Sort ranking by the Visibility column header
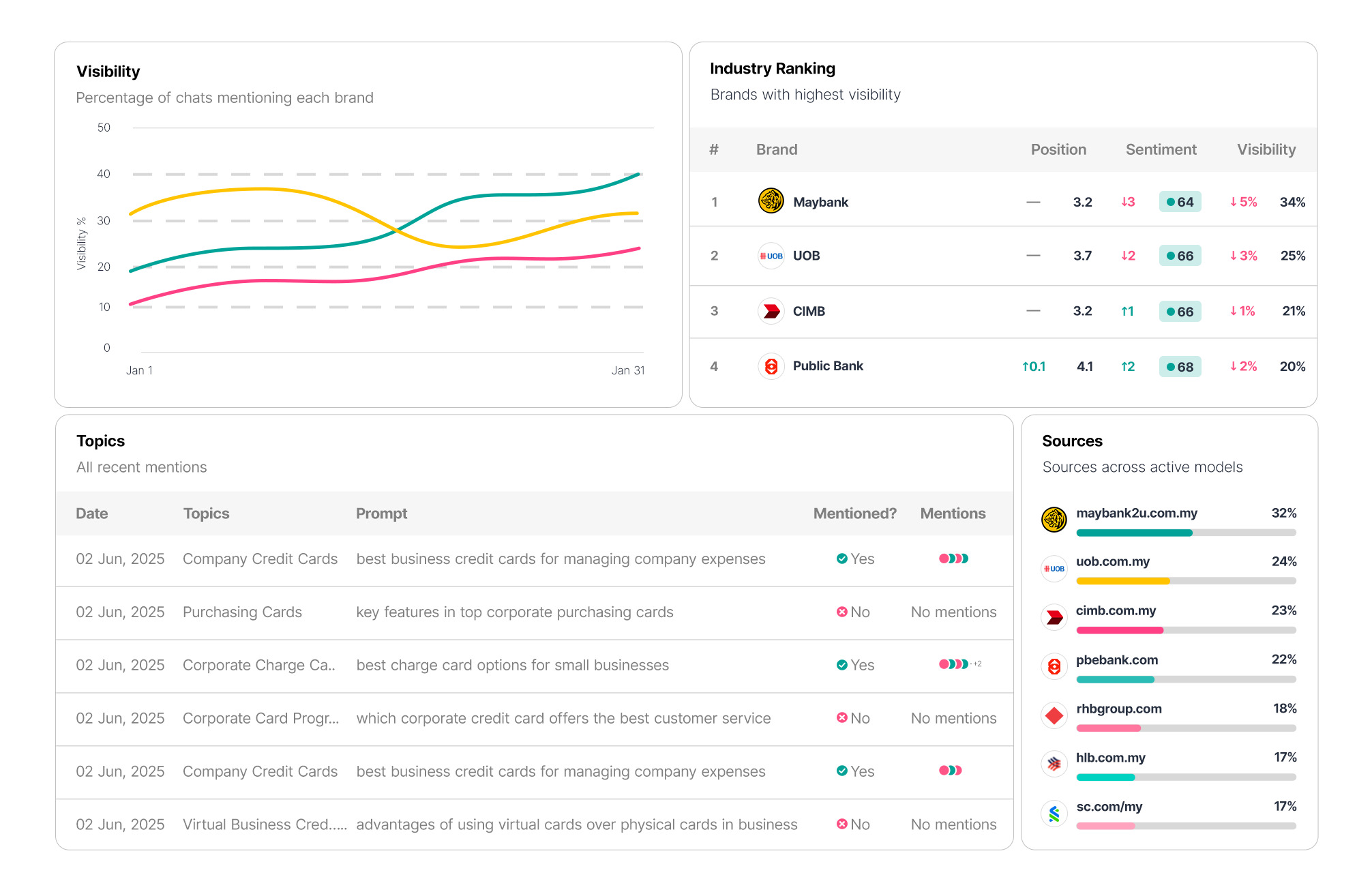1372x892 pixels. tap(1266, 149)
